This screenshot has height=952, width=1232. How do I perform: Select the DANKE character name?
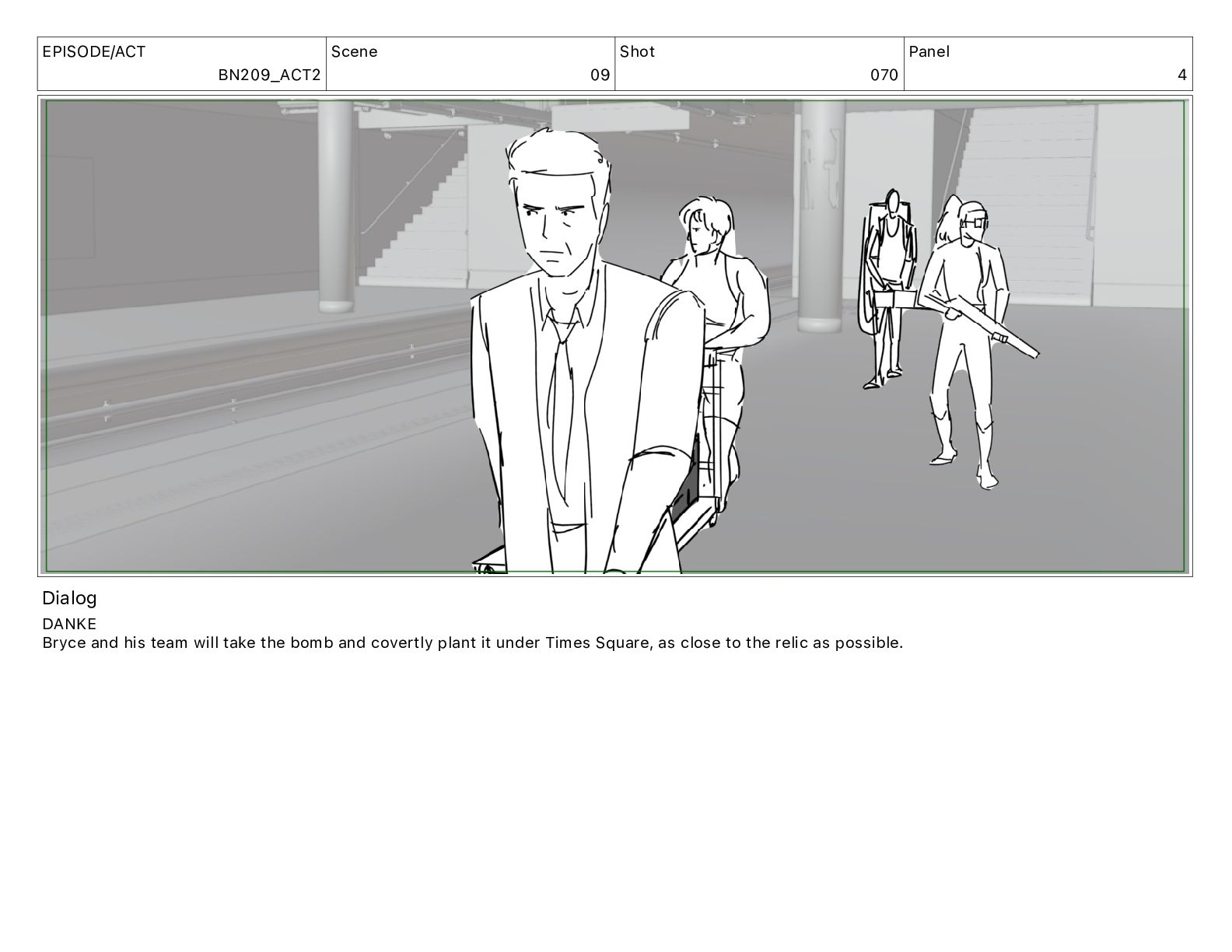69,624
